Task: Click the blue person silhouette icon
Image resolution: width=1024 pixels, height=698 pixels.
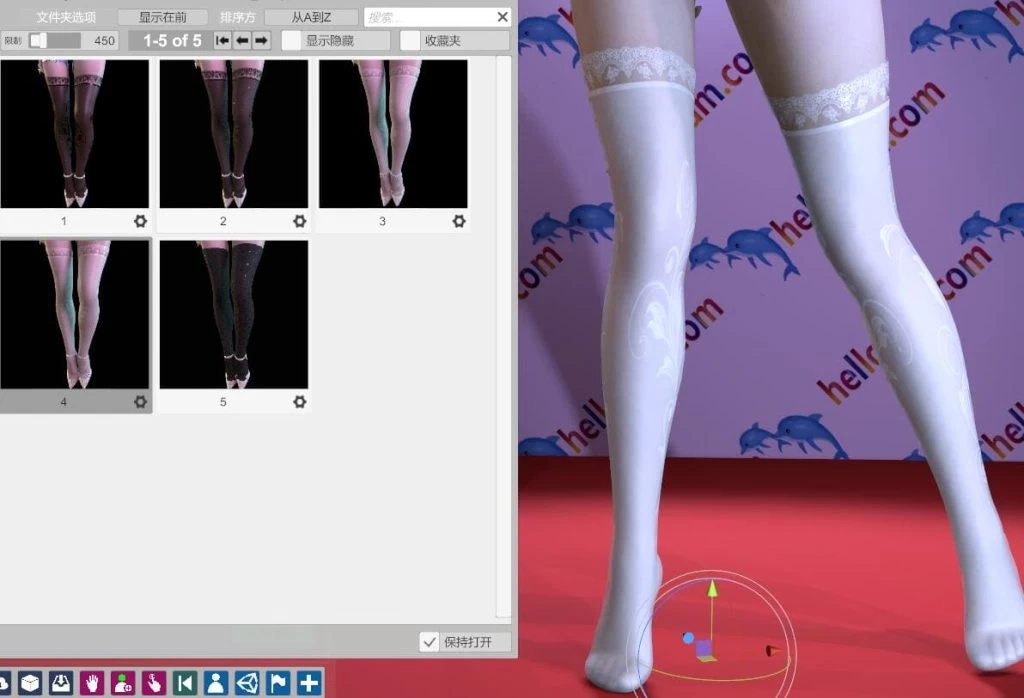Action: 215,683
